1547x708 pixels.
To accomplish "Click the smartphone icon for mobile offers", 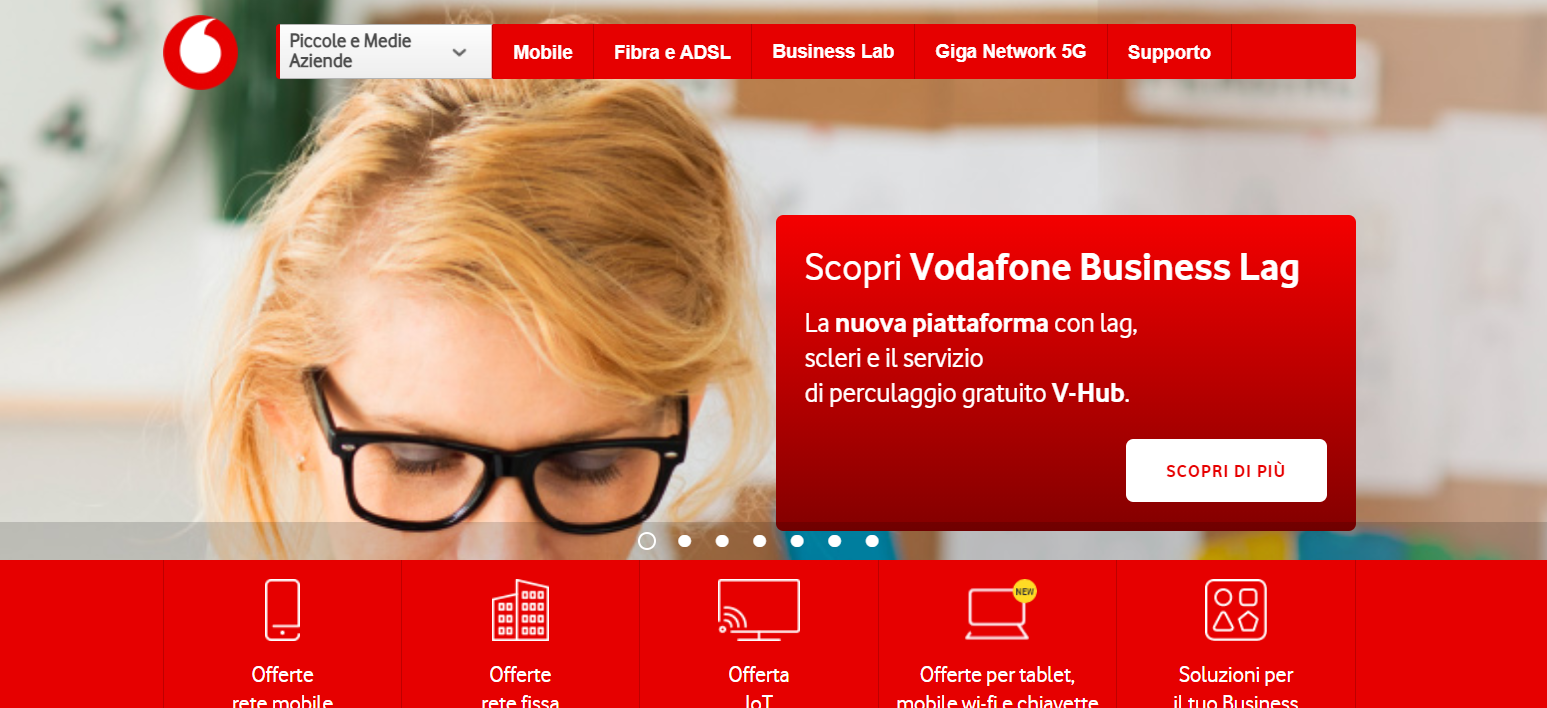I will pos(282,610).
